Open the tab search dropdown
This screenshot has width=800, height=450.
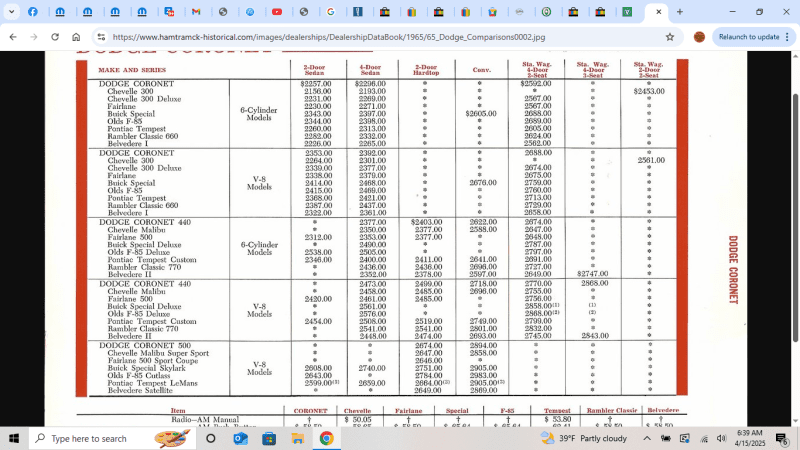click(11, 12)
